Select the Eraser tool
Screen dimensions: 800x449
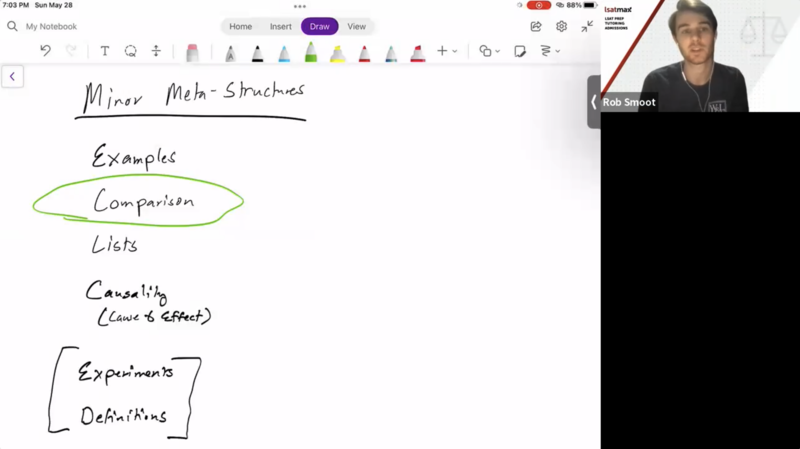[192, 52]
